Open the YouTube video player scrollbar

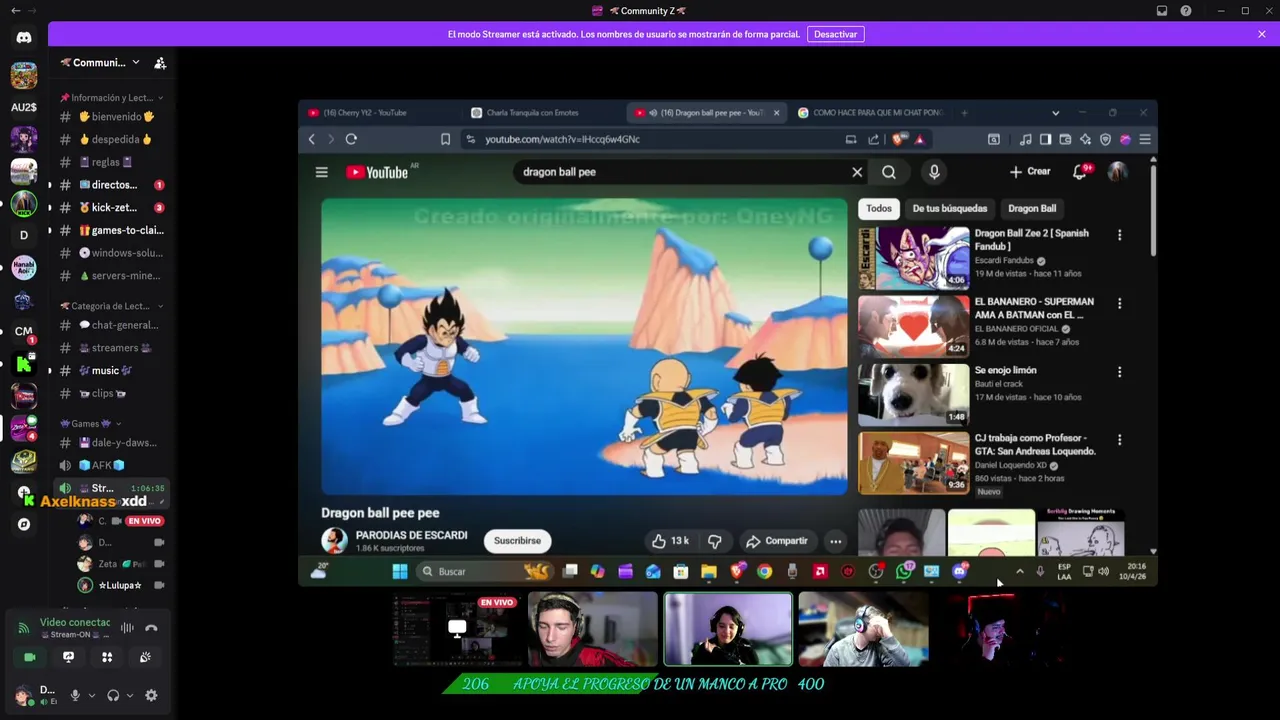[x=1153, y=209]
